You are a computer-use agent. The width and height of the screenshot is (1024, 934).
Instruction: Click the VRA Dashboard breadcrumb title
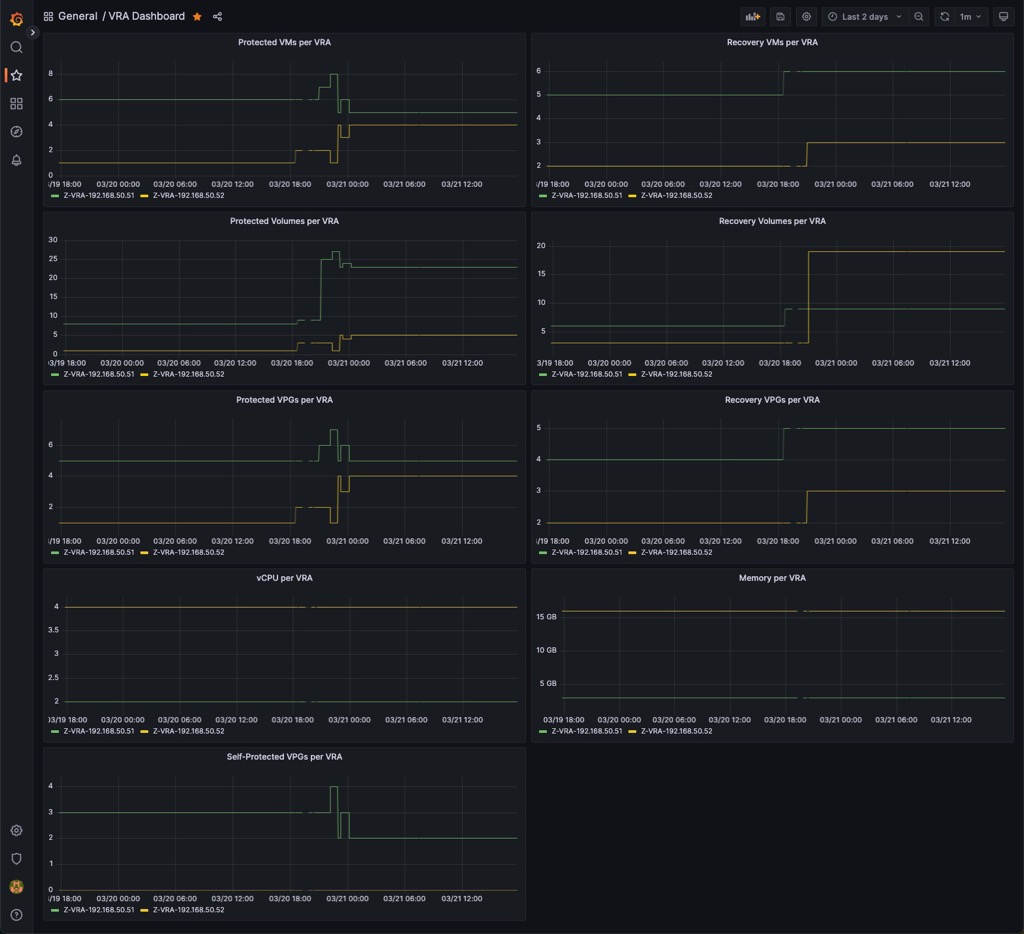click(146, 16)
